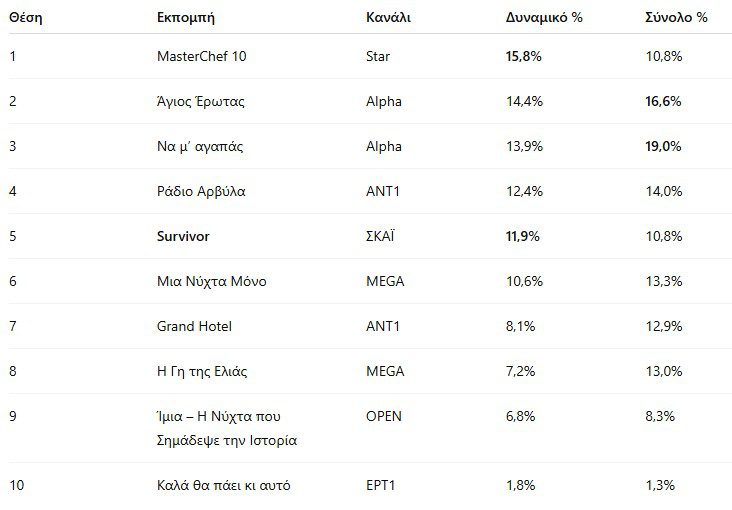Select the Άγιος Έρωτας cell
This screenshot has width=732, height=510.
(201, 101)
